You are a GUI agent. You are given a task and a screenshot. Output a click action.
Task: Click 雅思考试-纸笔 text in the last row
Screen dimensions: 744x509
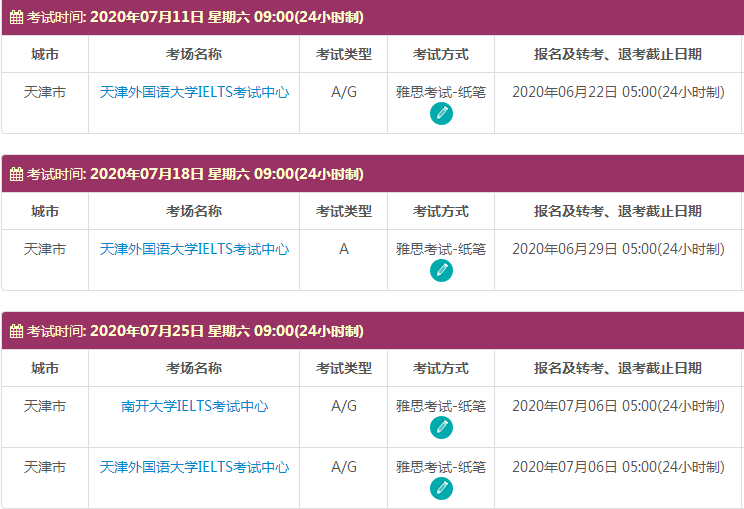441,467
